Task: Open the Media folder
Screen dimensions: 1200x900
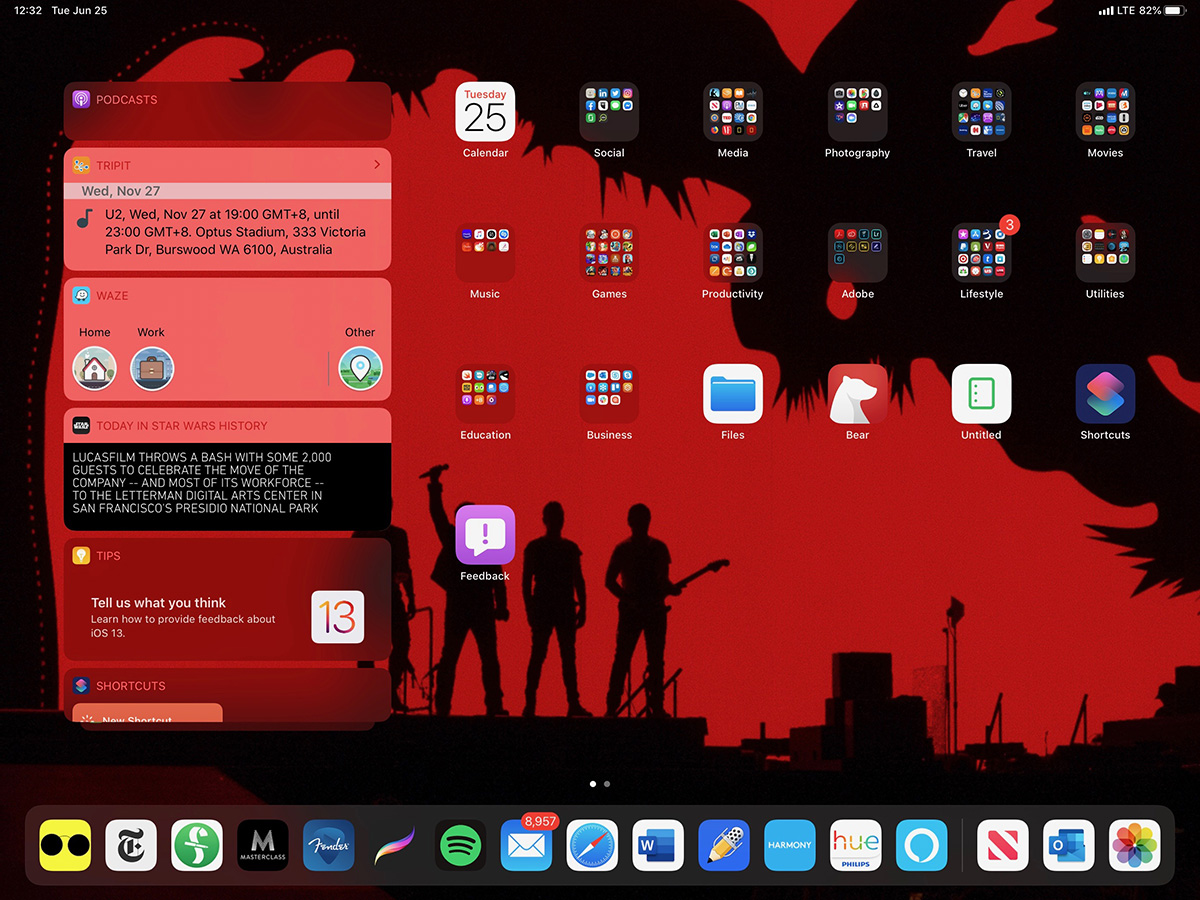Action: [733, 111]
